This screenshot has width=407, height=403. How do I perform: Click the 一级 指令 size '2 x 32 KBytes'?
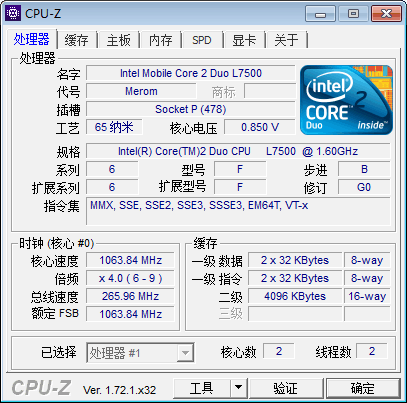tap(295, 278)
